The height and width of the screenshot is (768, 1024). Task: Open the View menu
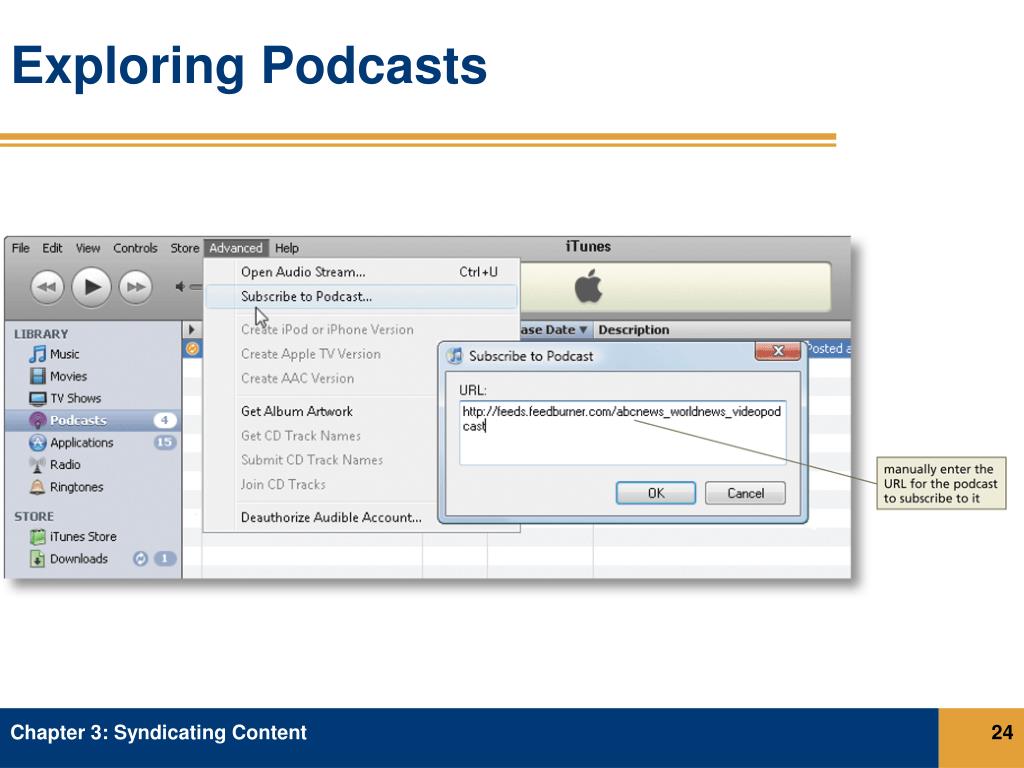[x=88, y=248]
